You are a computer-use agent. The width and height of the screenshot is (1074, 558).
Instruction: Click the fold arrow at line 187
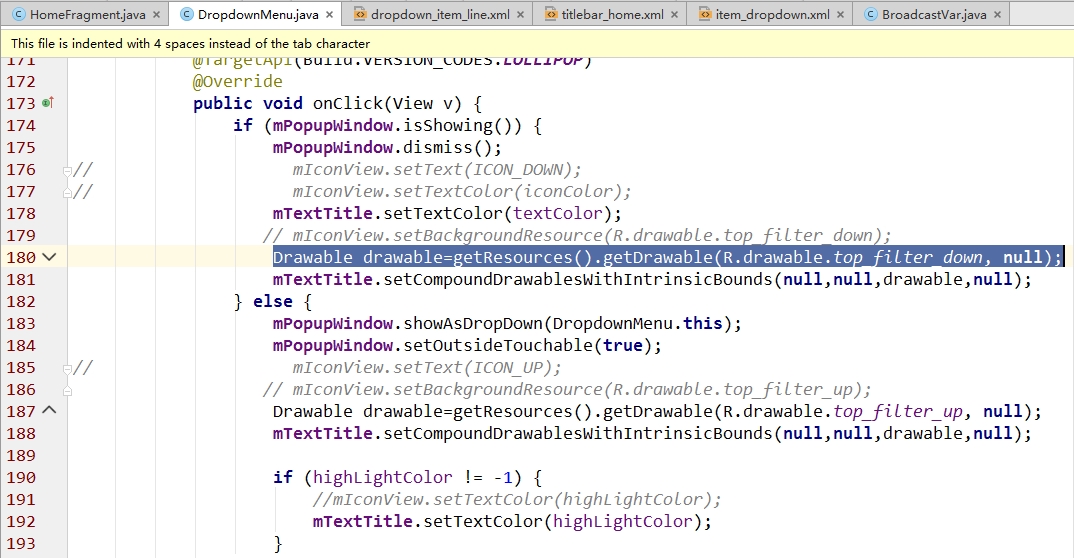click(49, 410)
